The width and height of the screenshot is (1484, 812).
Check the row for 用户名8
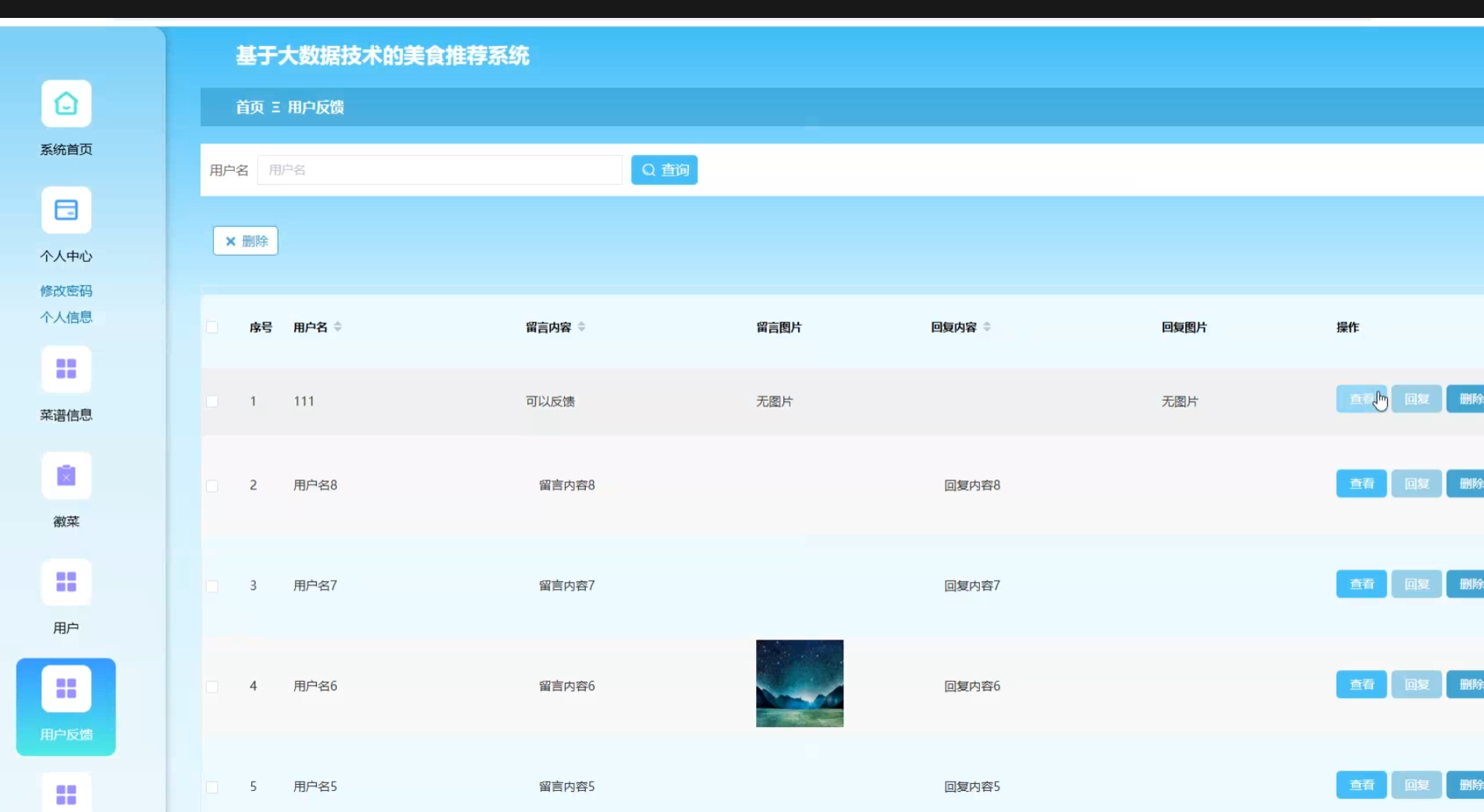(x=212, y=486)
